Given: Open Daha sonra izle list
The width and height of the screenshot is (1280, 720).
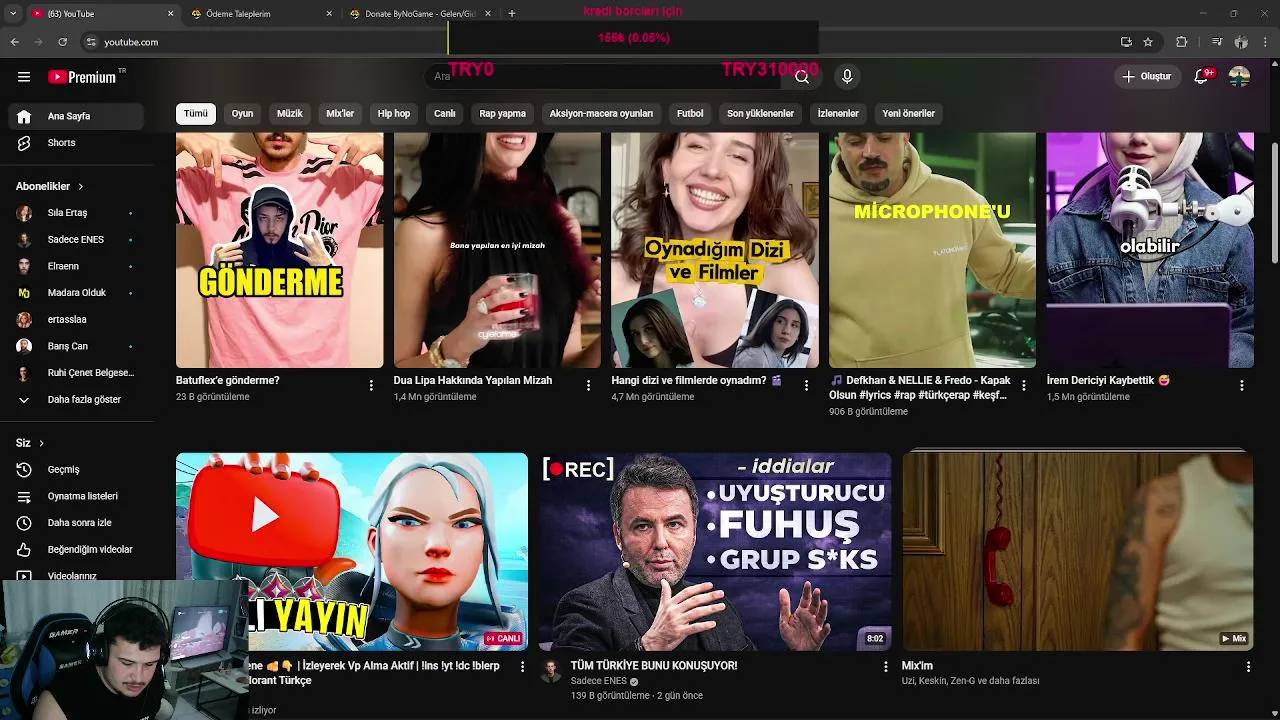Looking at the screenshot, I should [x=76, y=523].
